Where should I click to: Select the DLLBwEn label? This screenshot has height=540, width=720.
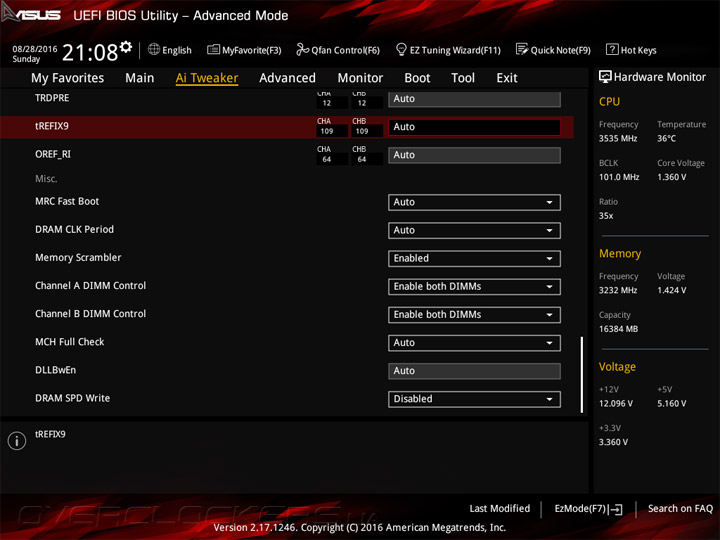click(56, 370)
